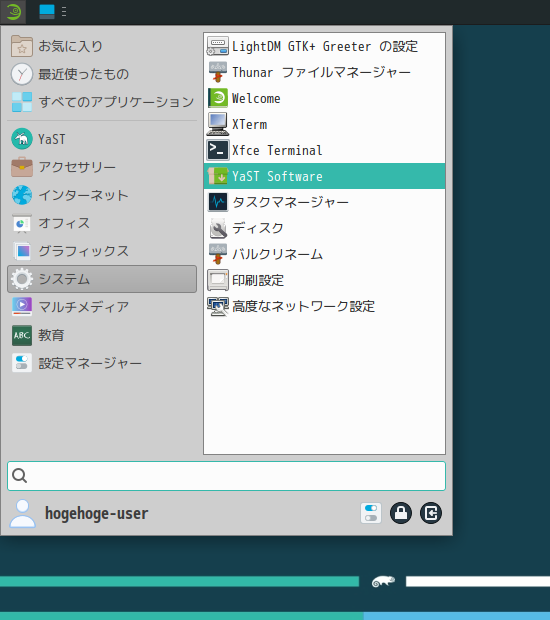Select インターネット category
Screen dimensions: 550x620
point(102,195)
